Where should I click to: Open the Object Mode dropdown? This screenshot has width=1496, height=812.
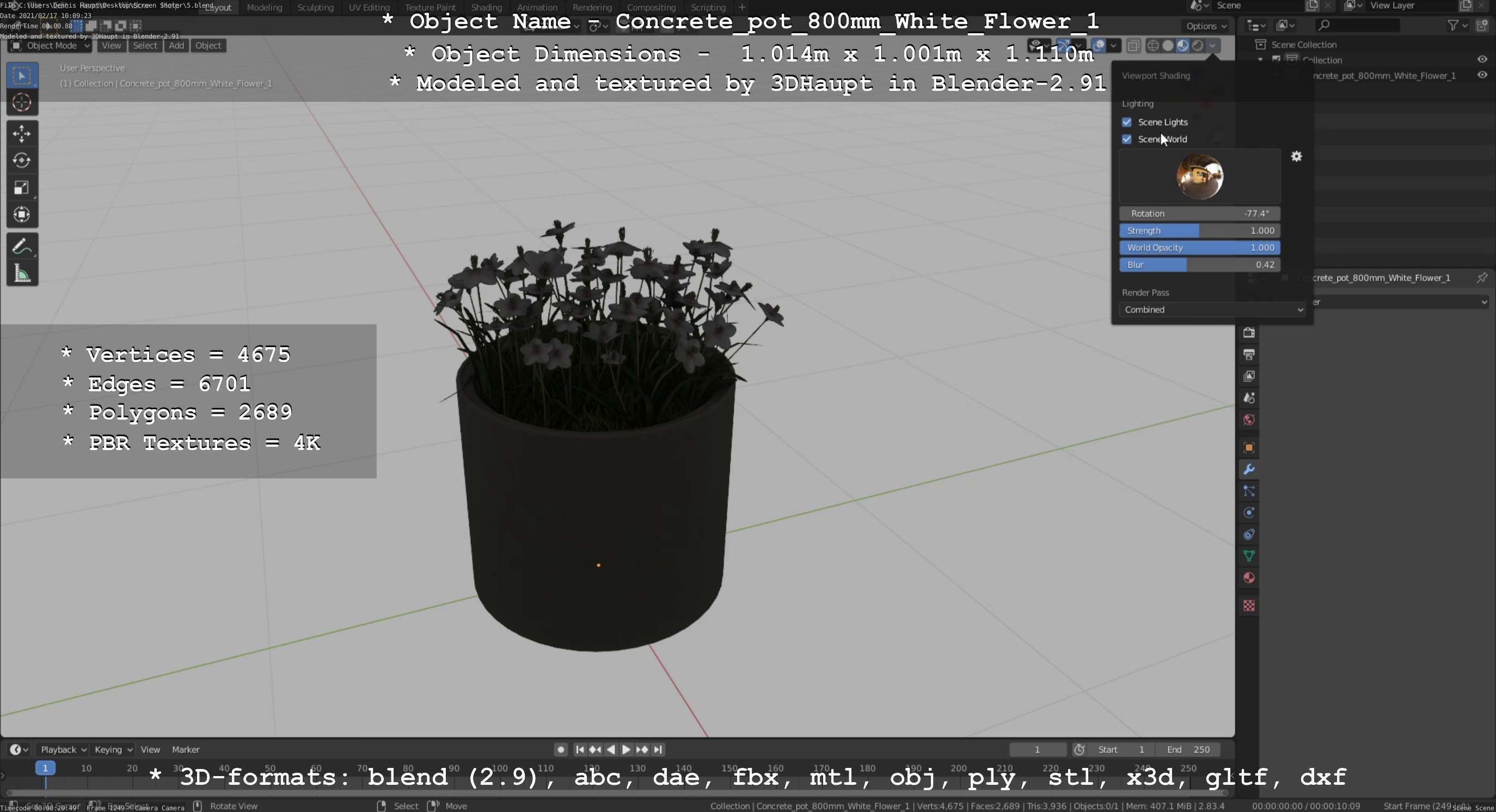(50, 45)
